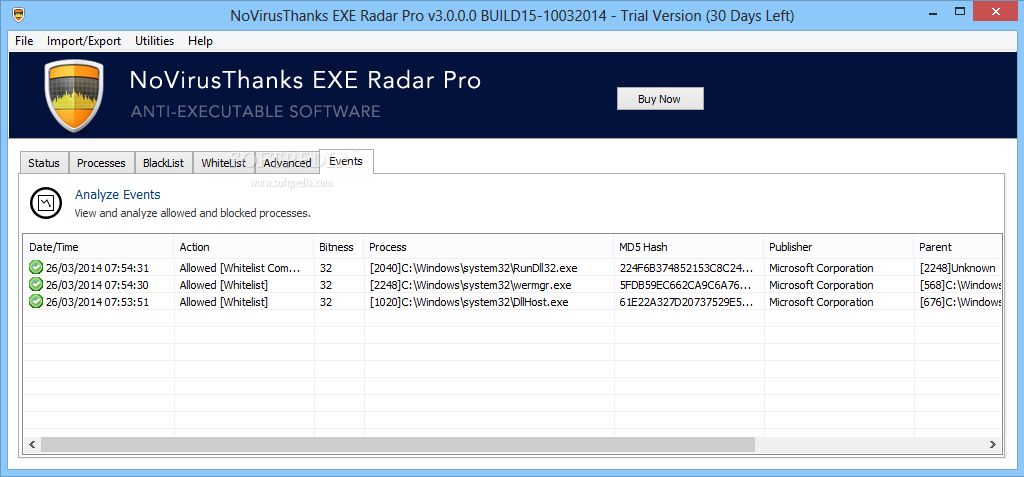Viewport: 1024px width, 477px height.
Task: Sort by Bitness column header
Action: tap(339, 247)
